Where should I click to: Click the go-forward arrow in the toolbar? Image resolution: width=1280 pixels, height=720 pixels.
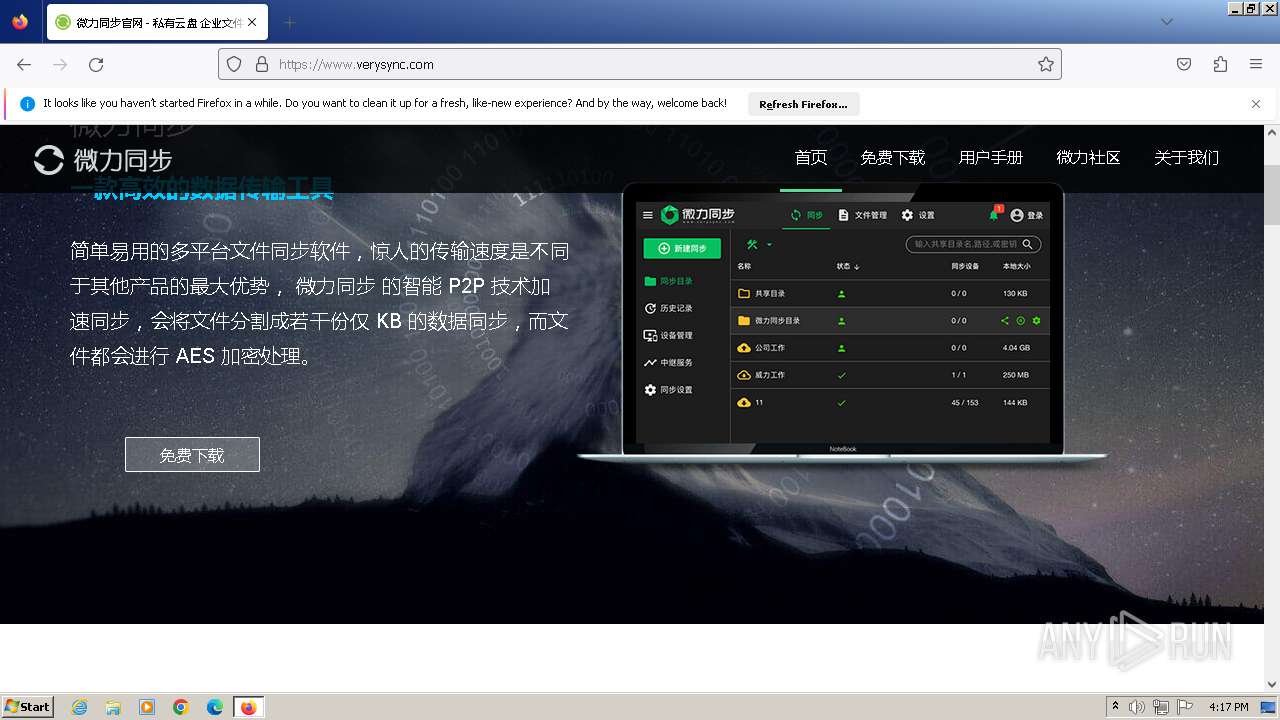coord(60,64)
